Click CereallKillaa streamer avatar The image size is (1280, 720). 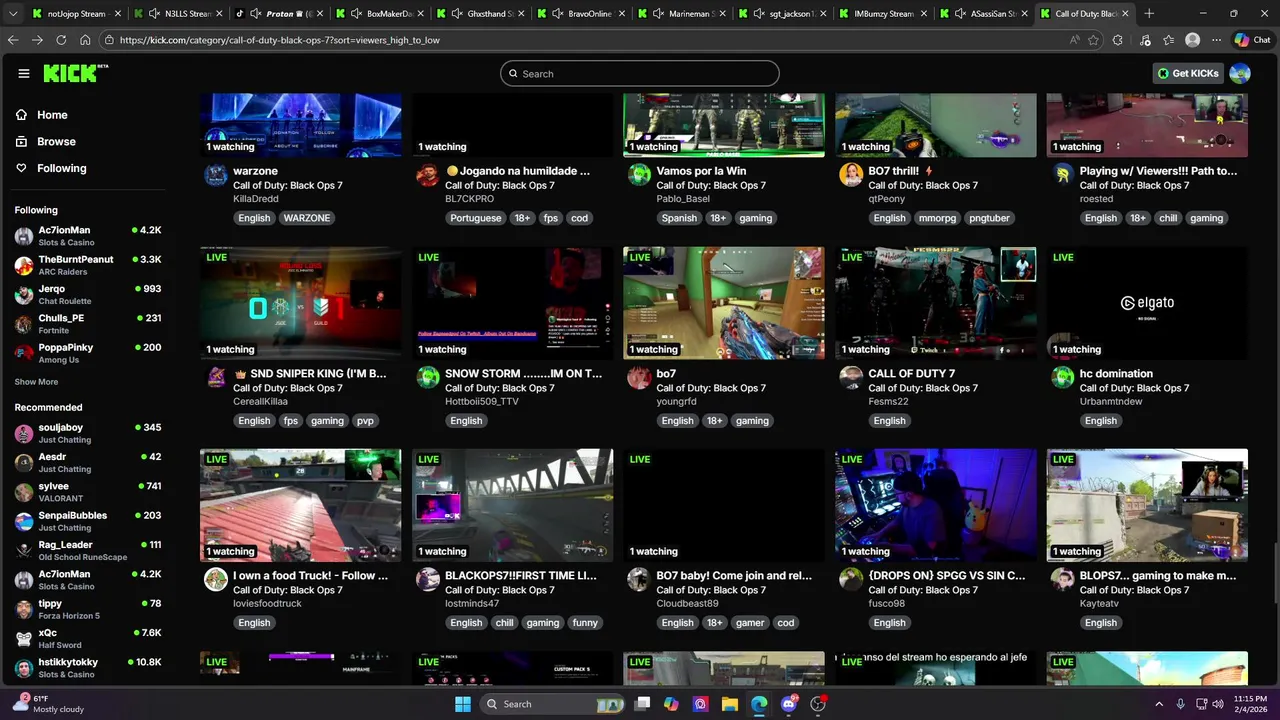point(216,378)
